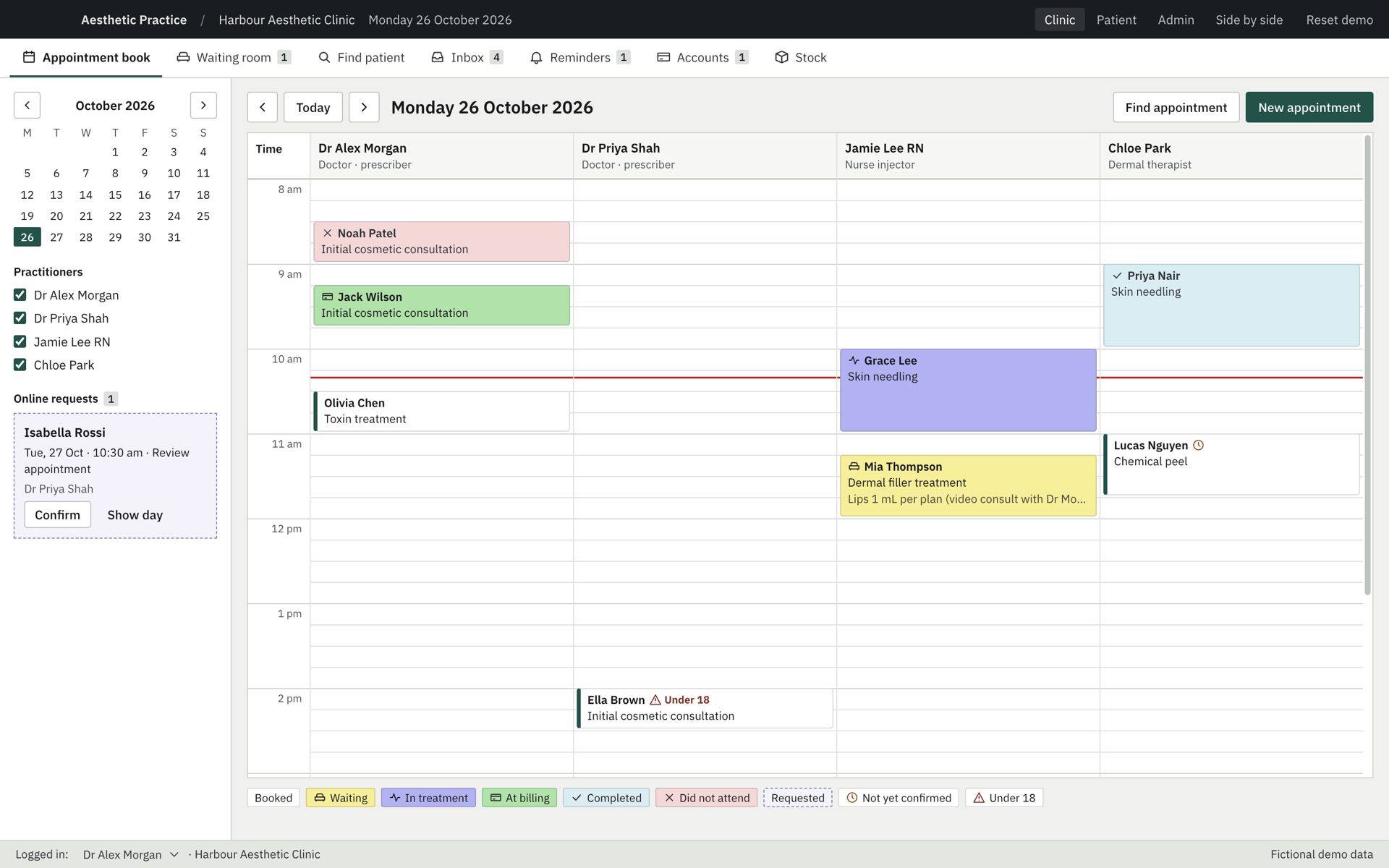Confirm Isabella Rossi's online request
1389x868 pixels.
point(58,515)
